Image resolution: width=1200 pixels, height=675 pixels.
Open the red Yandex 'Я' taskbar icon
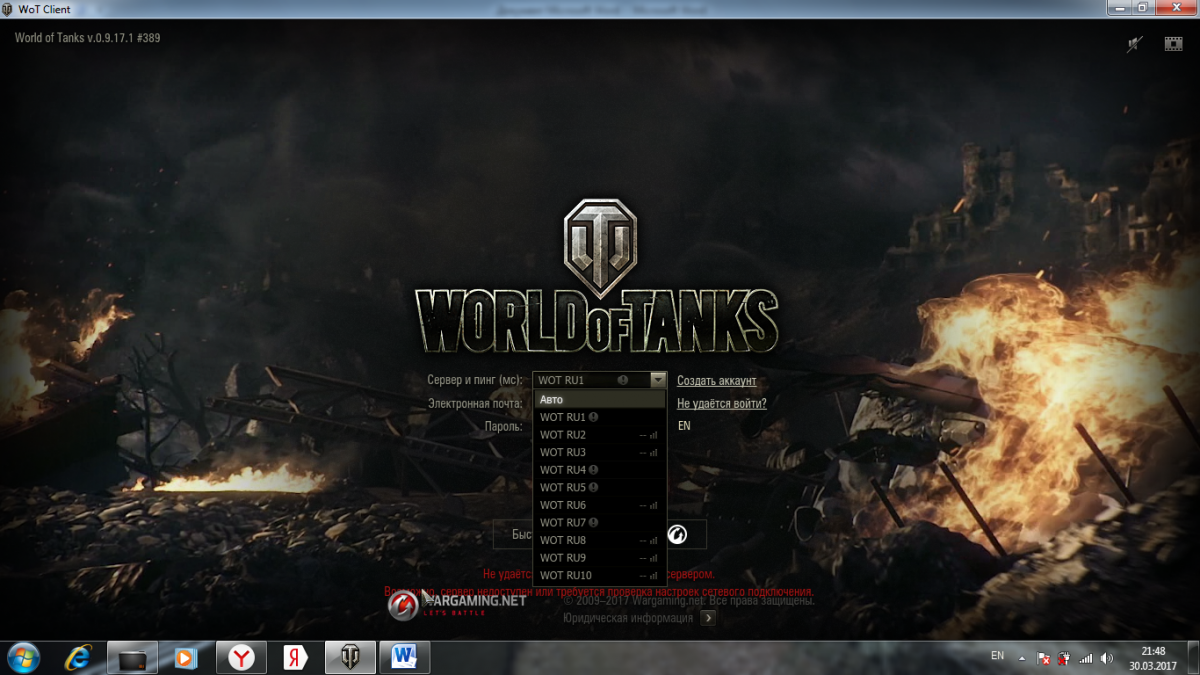point(296,657)
